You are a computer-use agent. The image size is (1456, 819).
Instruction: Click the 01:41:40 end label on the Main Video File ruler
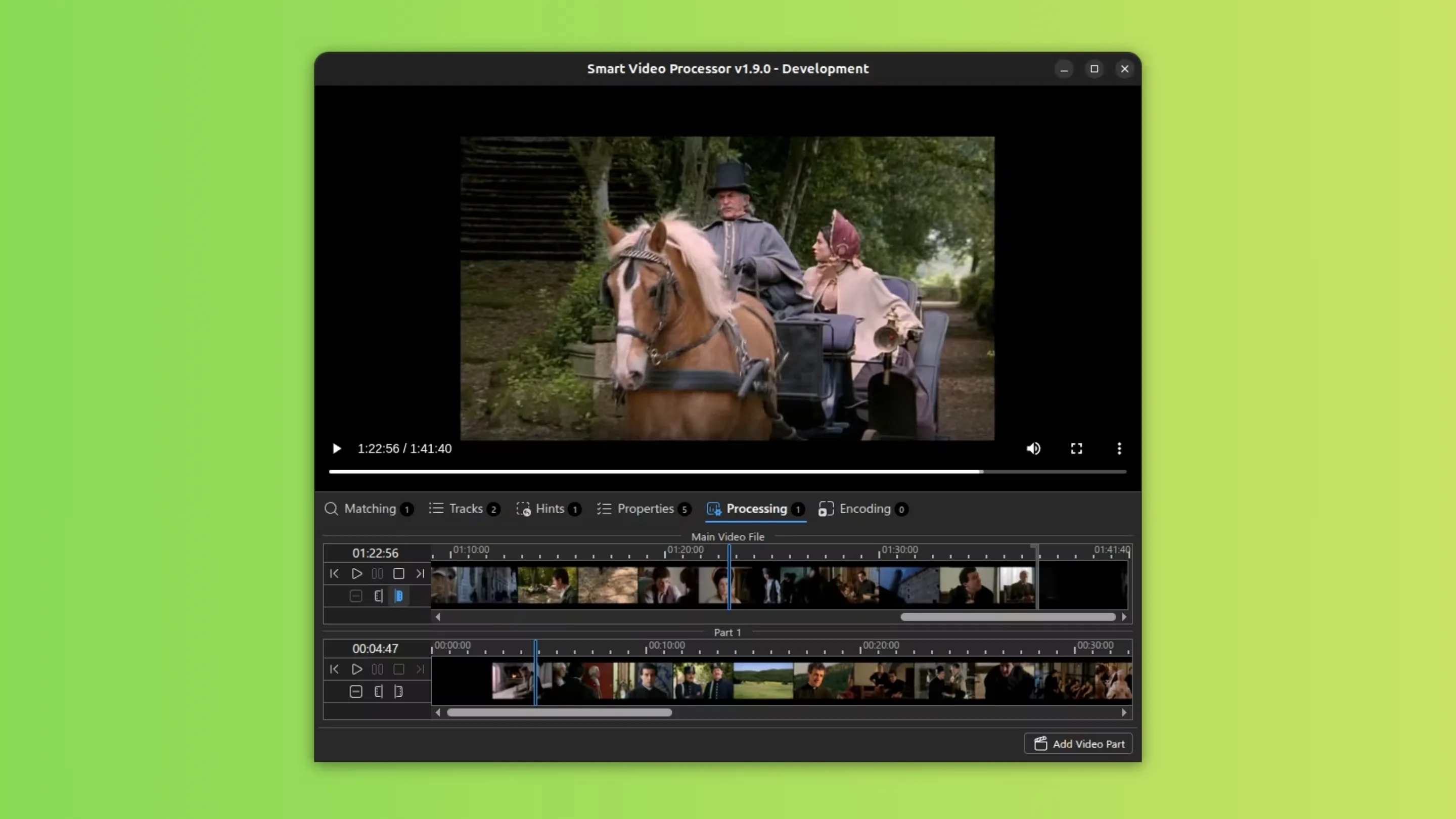1112,550
